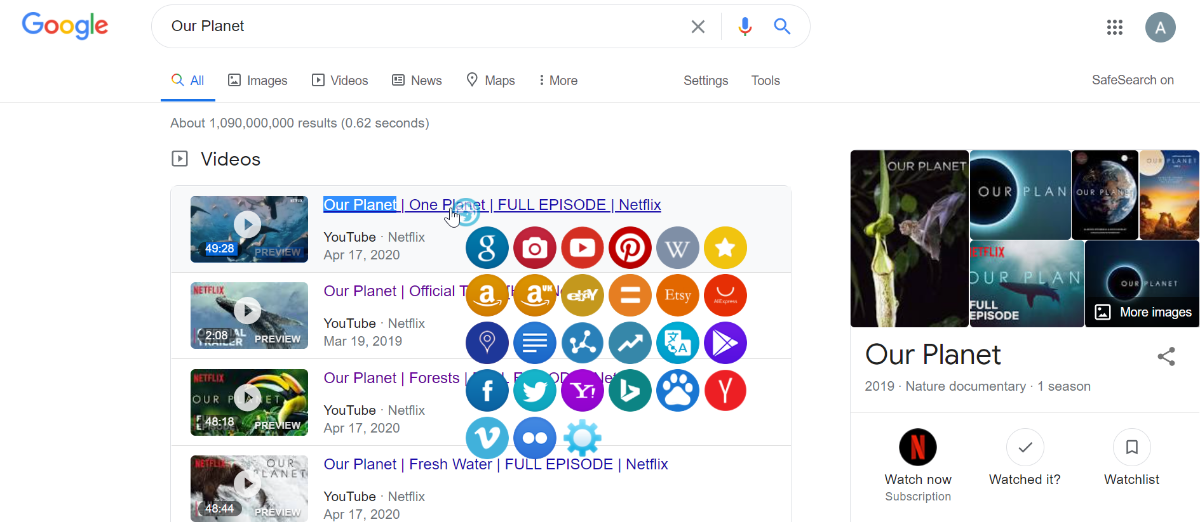The height and width of the screenshot is (522, 1200).
Task: Open Our Planet One Planet full episode link
Action: pos(492,204)
